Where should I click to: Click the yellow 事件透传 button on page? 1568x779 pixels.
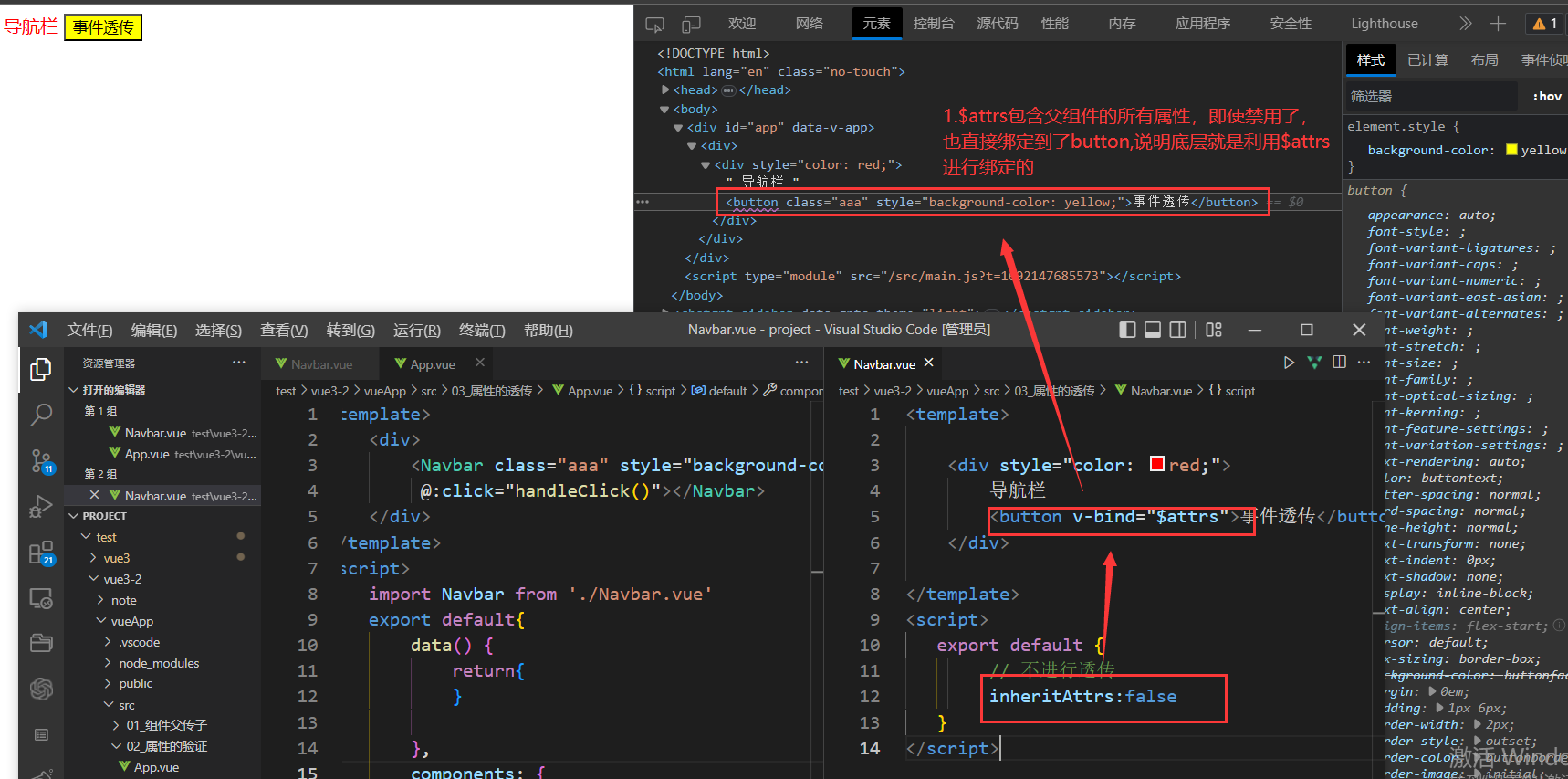103,27
